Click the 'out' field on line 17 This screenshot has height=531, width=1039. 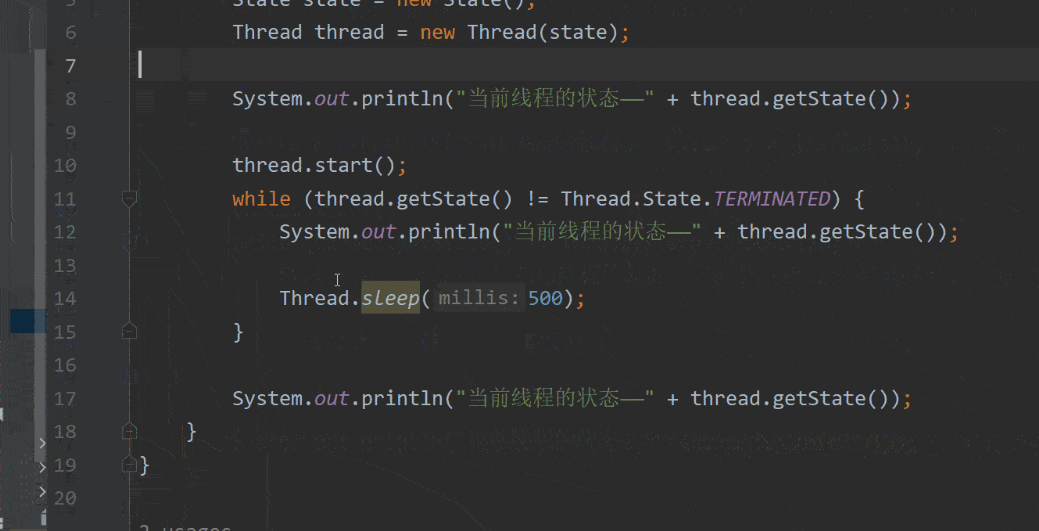331,398
